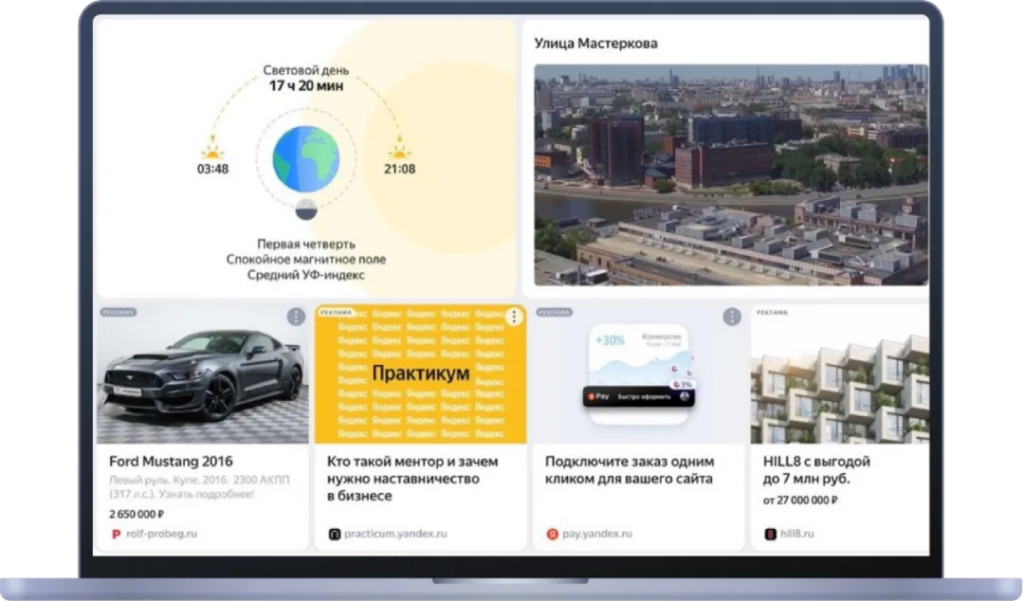Open 'HILL8 с выгодой до 7 млн руб.' link
Viewport: 1024px width, 601px height.
[816, 470]
